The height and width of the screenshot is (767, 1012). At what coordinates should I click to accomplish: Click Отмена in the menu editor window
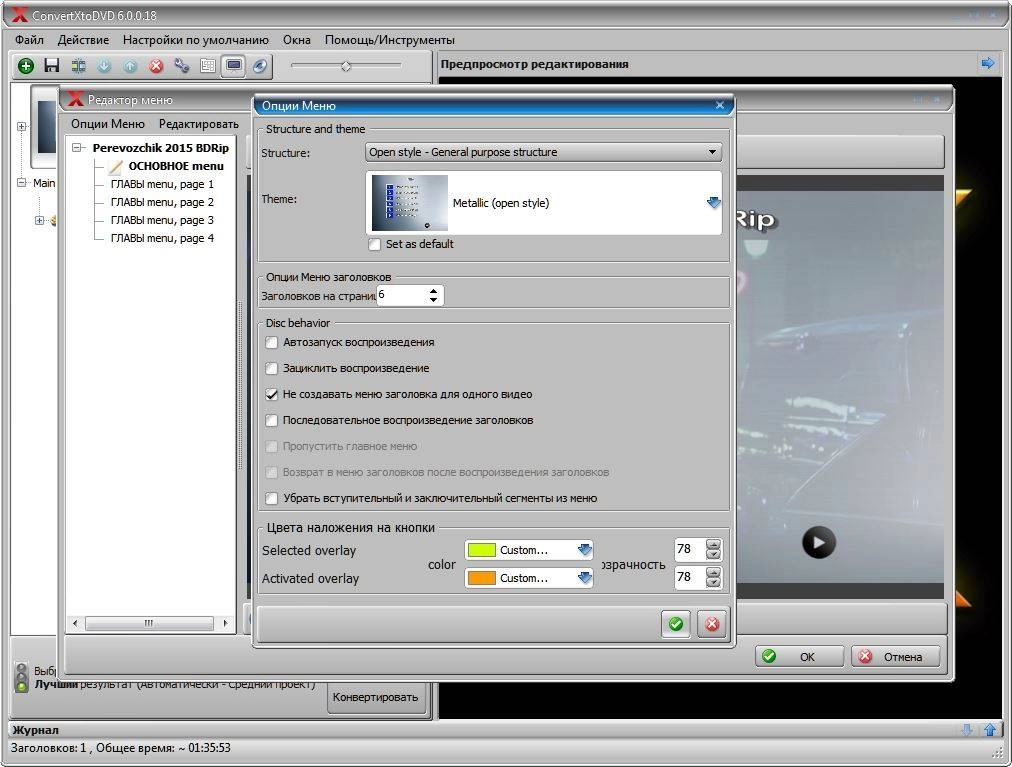(895, 657)
